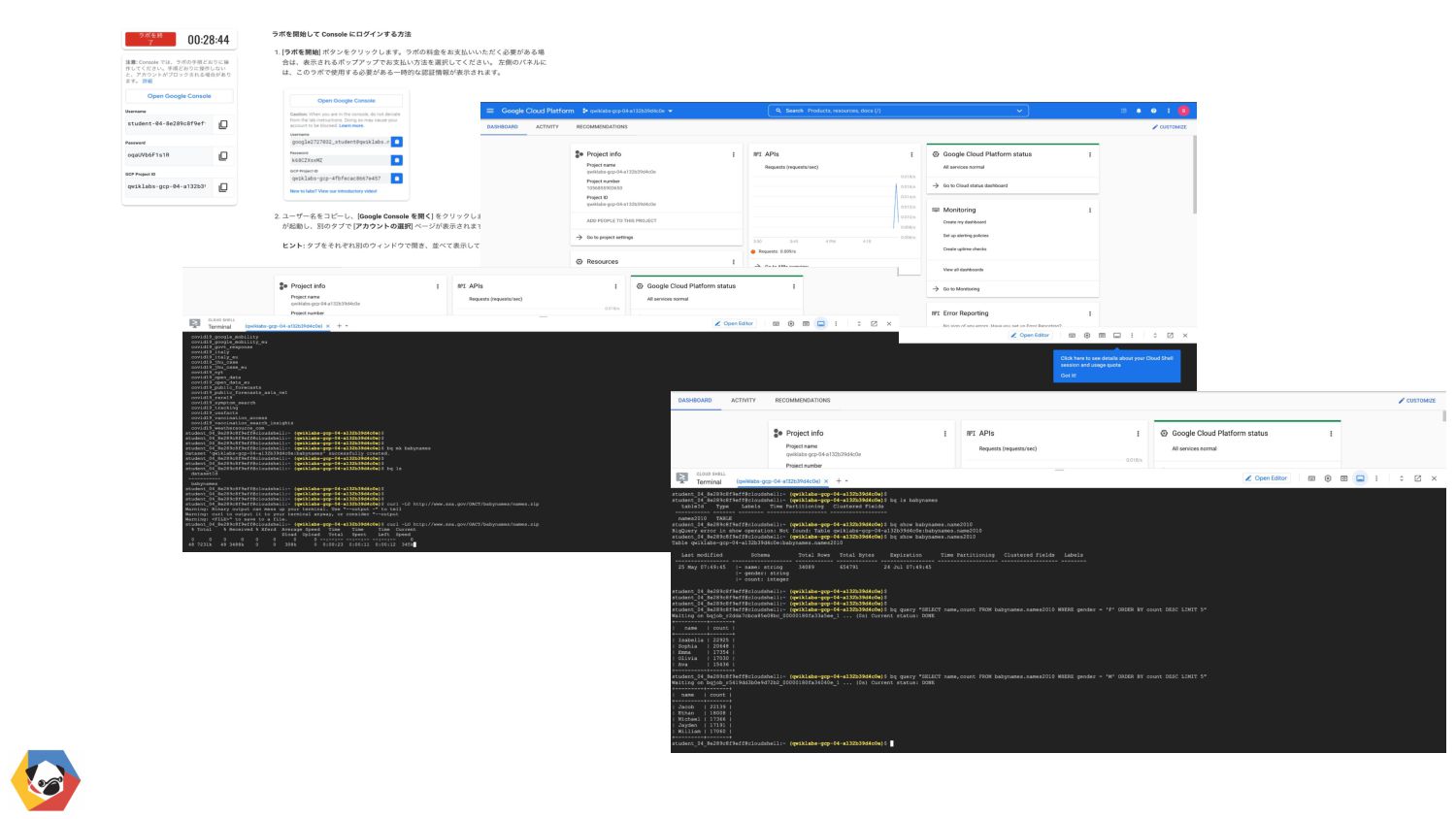Open keyboard icon in bottom-right terminal toolbar
The image size is (1456, 819).
[x=1311, y=478]
